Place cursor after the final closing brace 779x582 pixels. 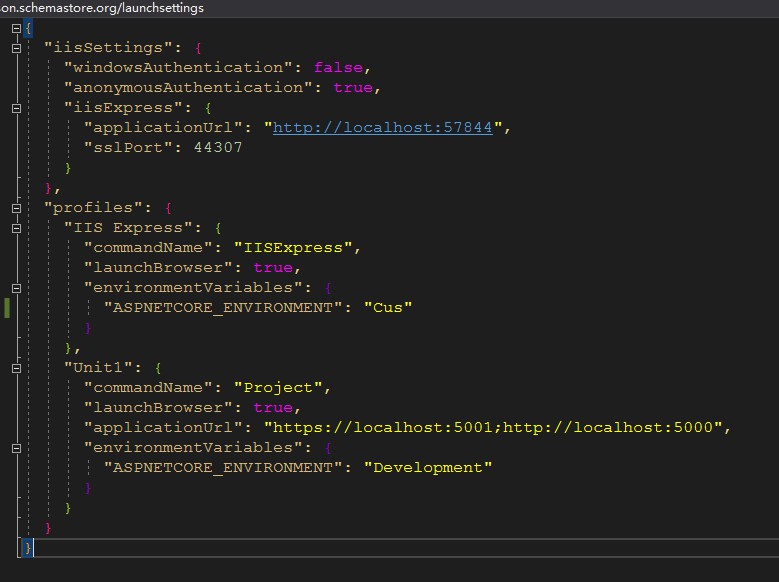tap(33, 548)
